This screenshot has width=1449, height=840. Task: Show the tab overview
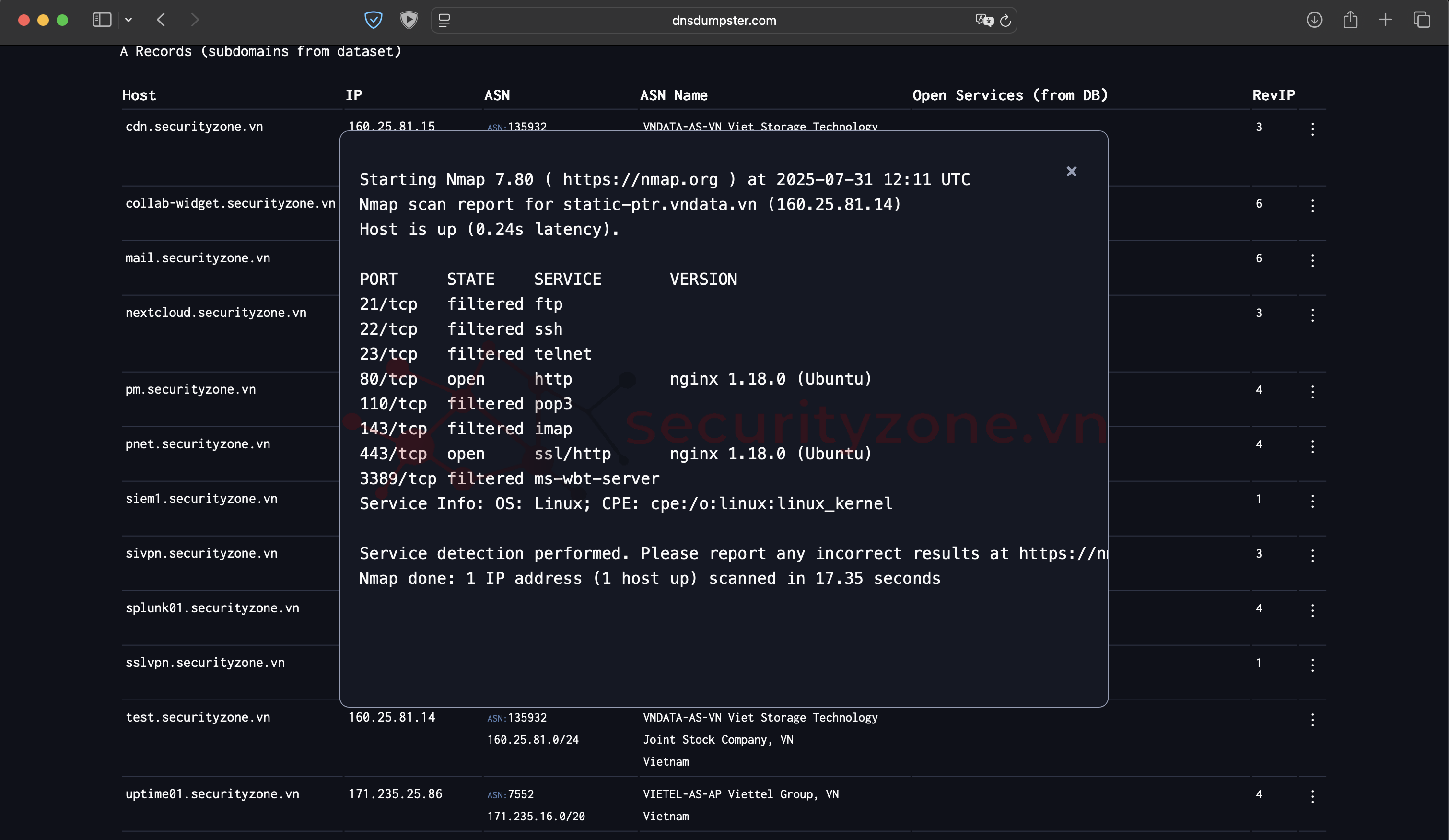[x=1421, y=20]
